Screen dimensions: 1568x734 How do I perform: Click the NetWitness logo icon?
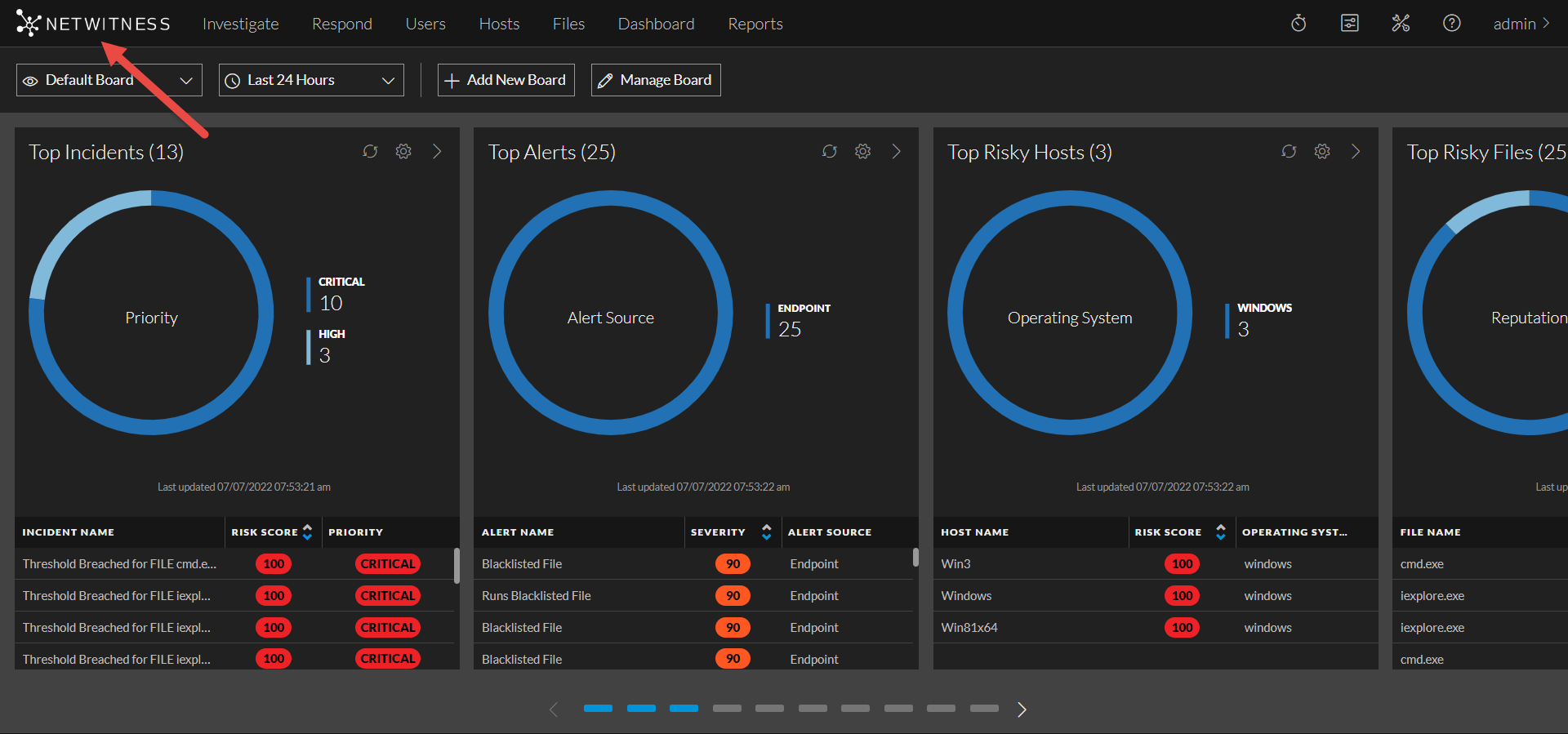click(x=28, y=24)
